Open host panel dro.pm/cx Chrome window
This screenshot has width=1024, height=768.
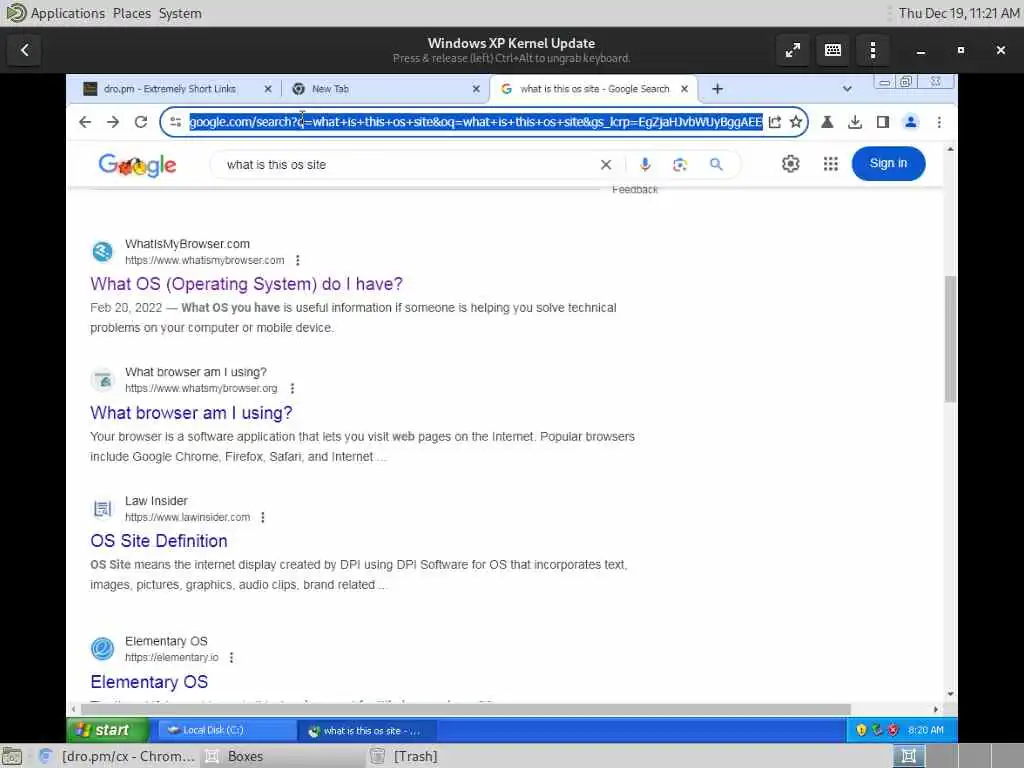(118, 756)
